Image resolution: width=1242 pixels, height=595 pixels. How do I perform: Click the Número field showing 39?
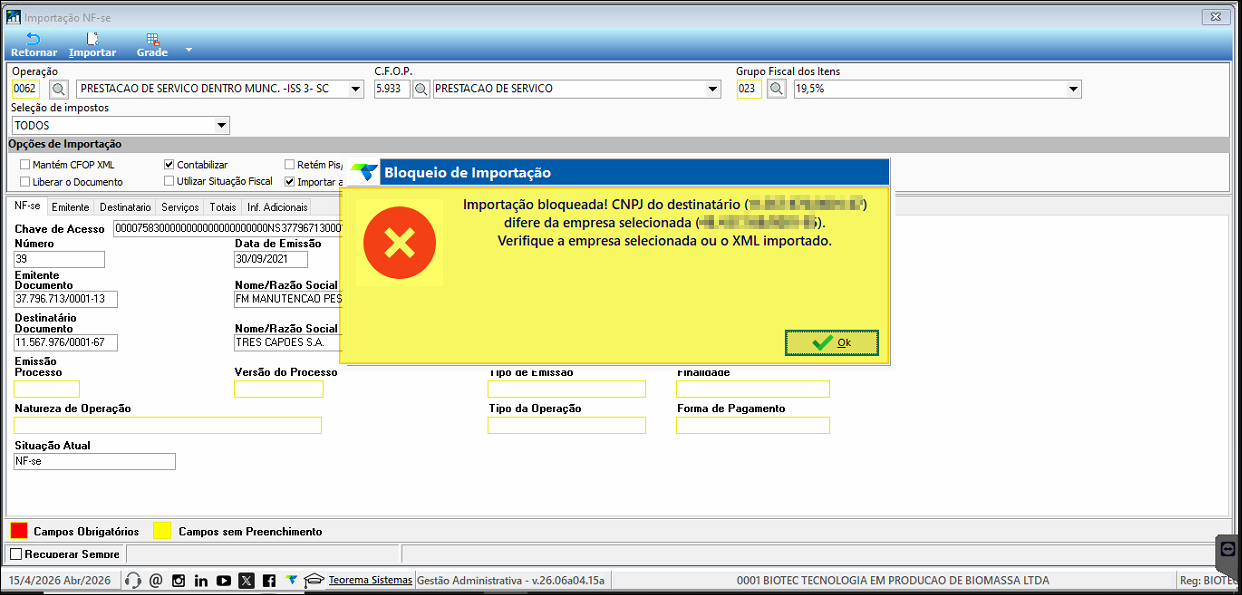tap(59, 259)
